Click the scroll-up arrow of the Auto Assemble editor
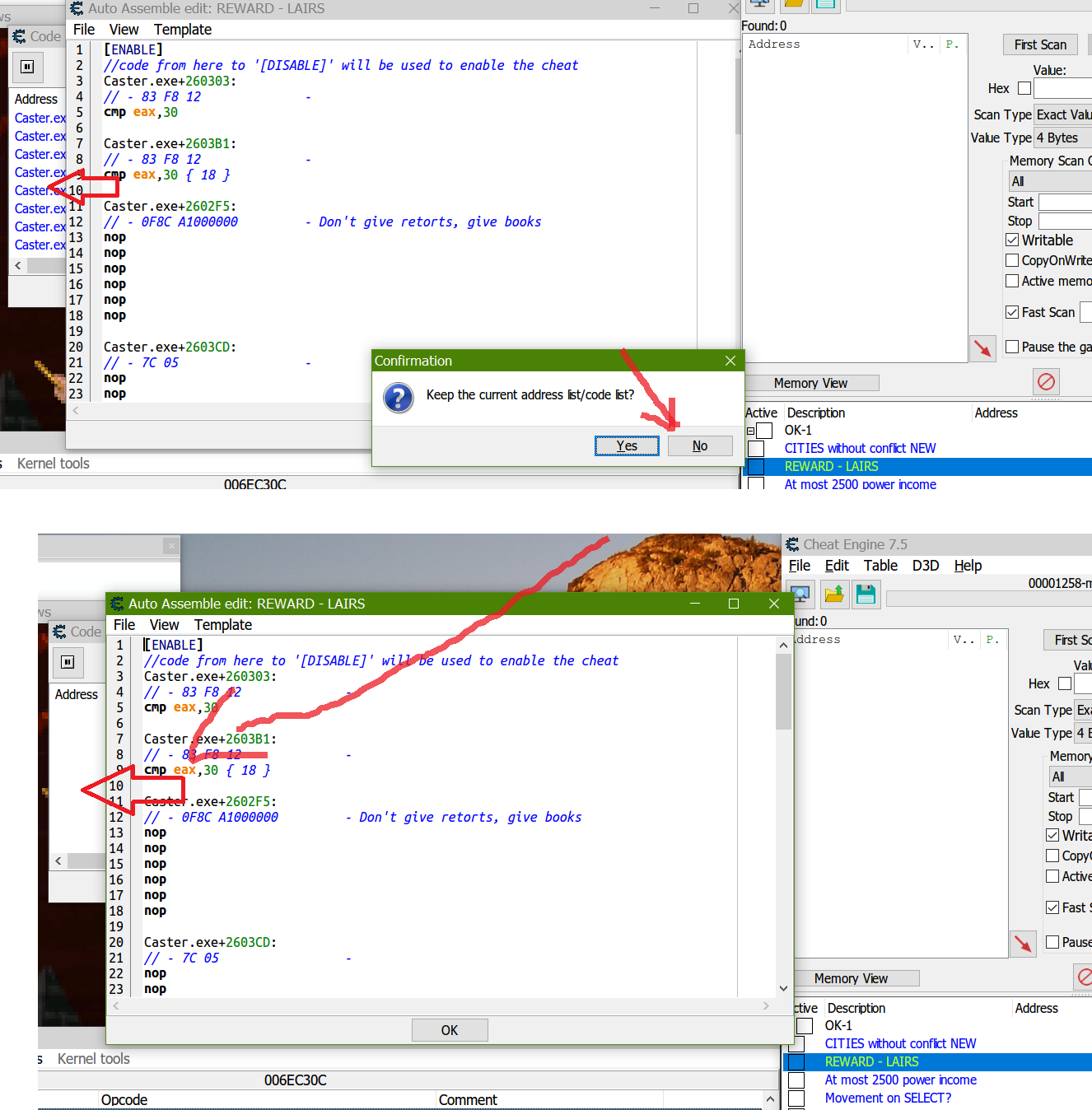This screenshot has height=1110, width=1092. tap(783, 646)
